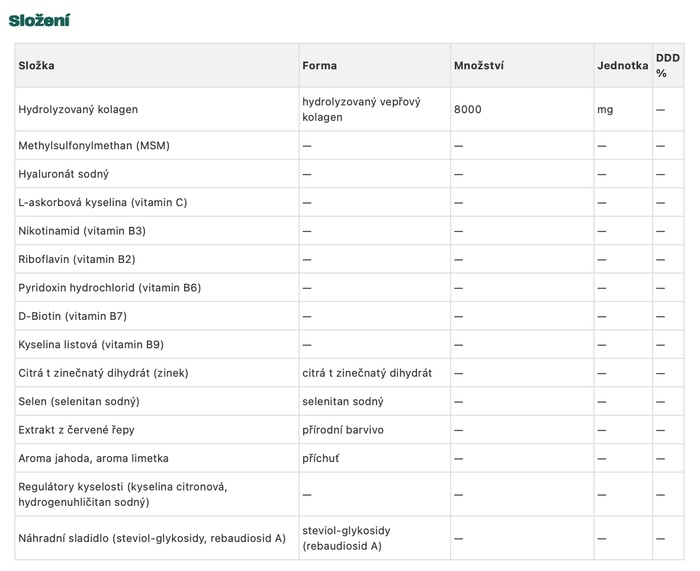Viewport: 700px width, 571px height.
Task: Click the 8000 amount value
Action: (467, 109)
